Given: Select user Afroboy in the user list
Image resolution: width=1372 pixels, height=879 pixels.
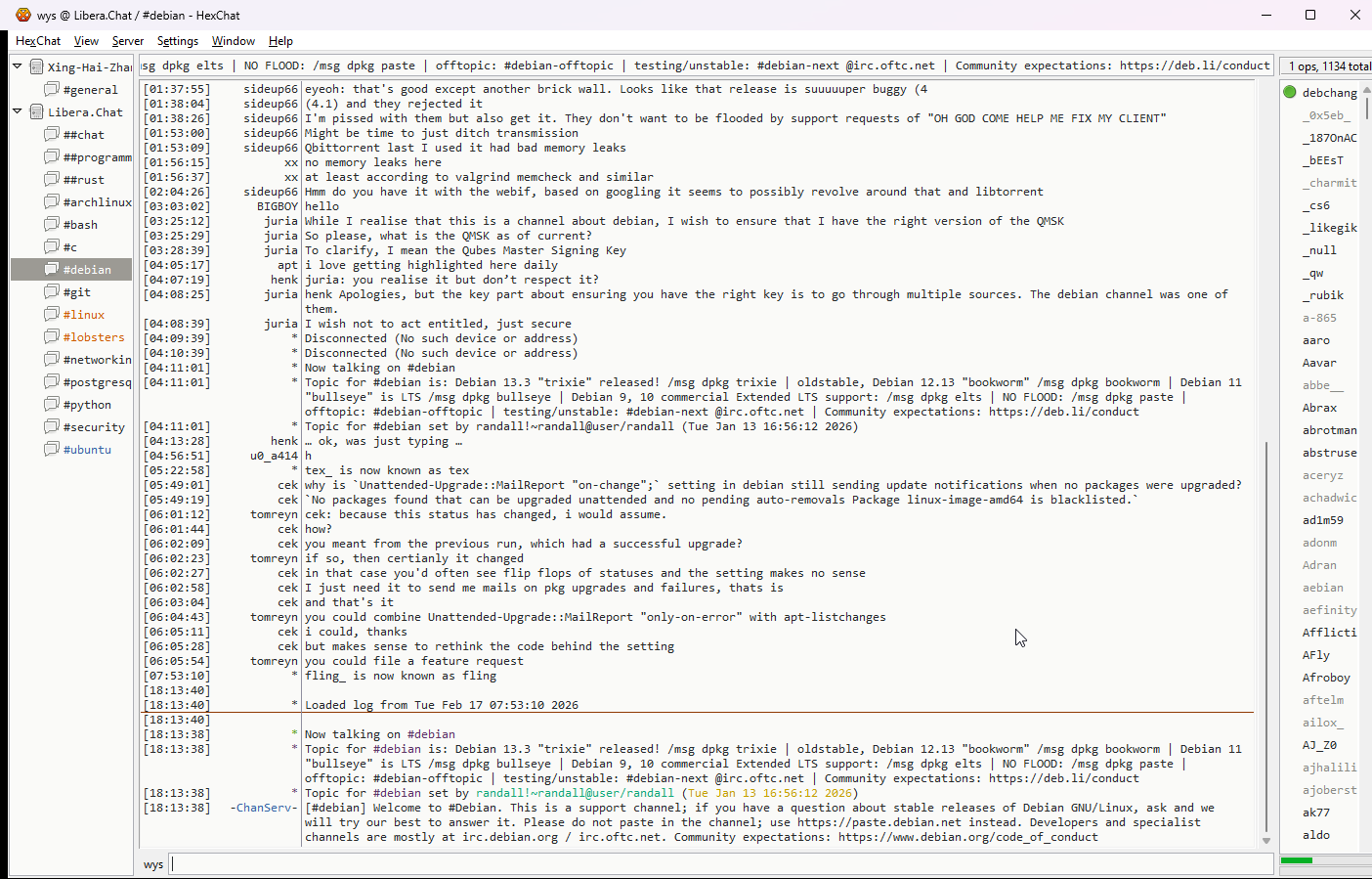Looking at the screenshot, I should pyautogui.click(x=1326, y=678).
